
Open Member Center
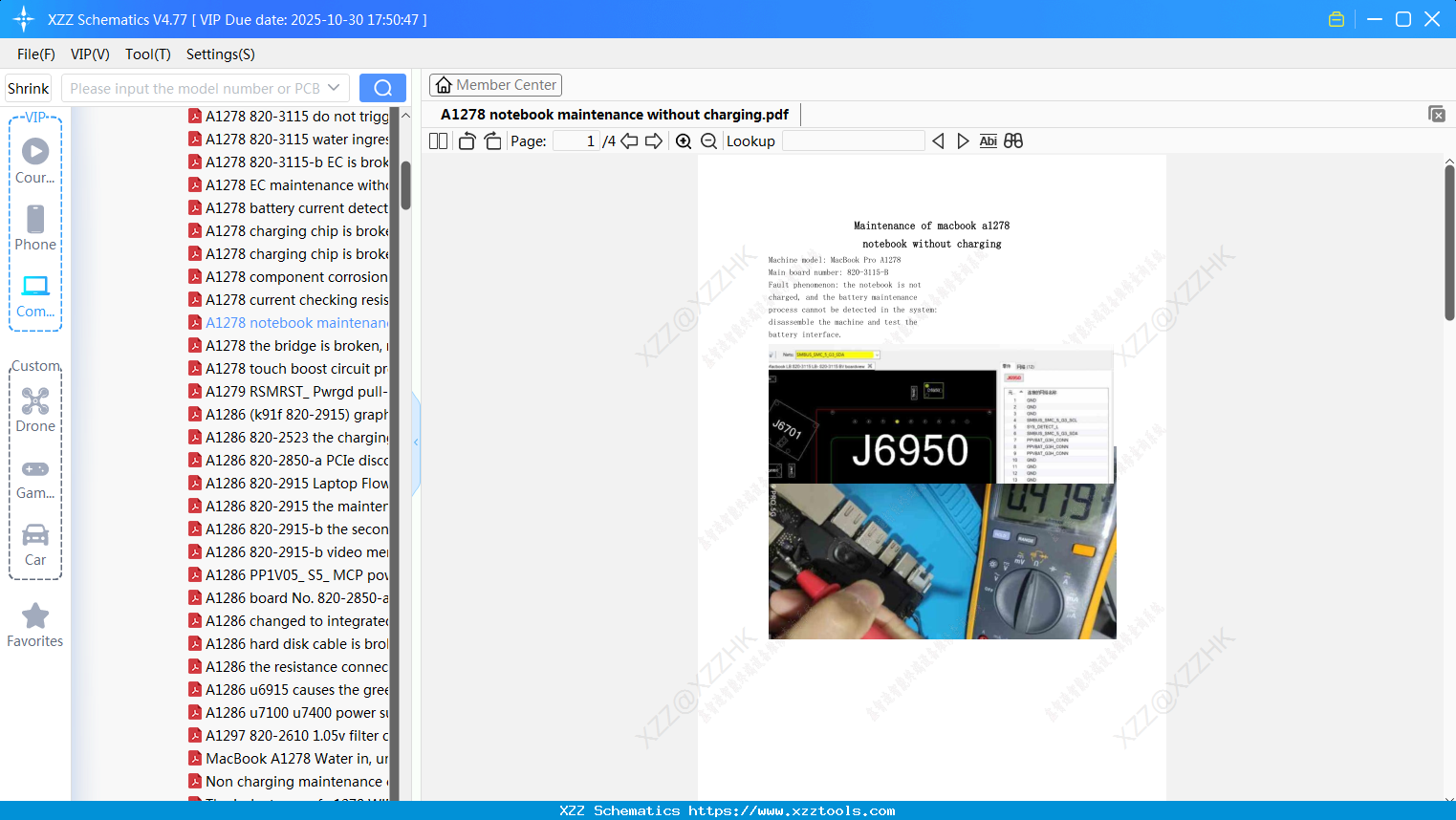tap(496, 85)
